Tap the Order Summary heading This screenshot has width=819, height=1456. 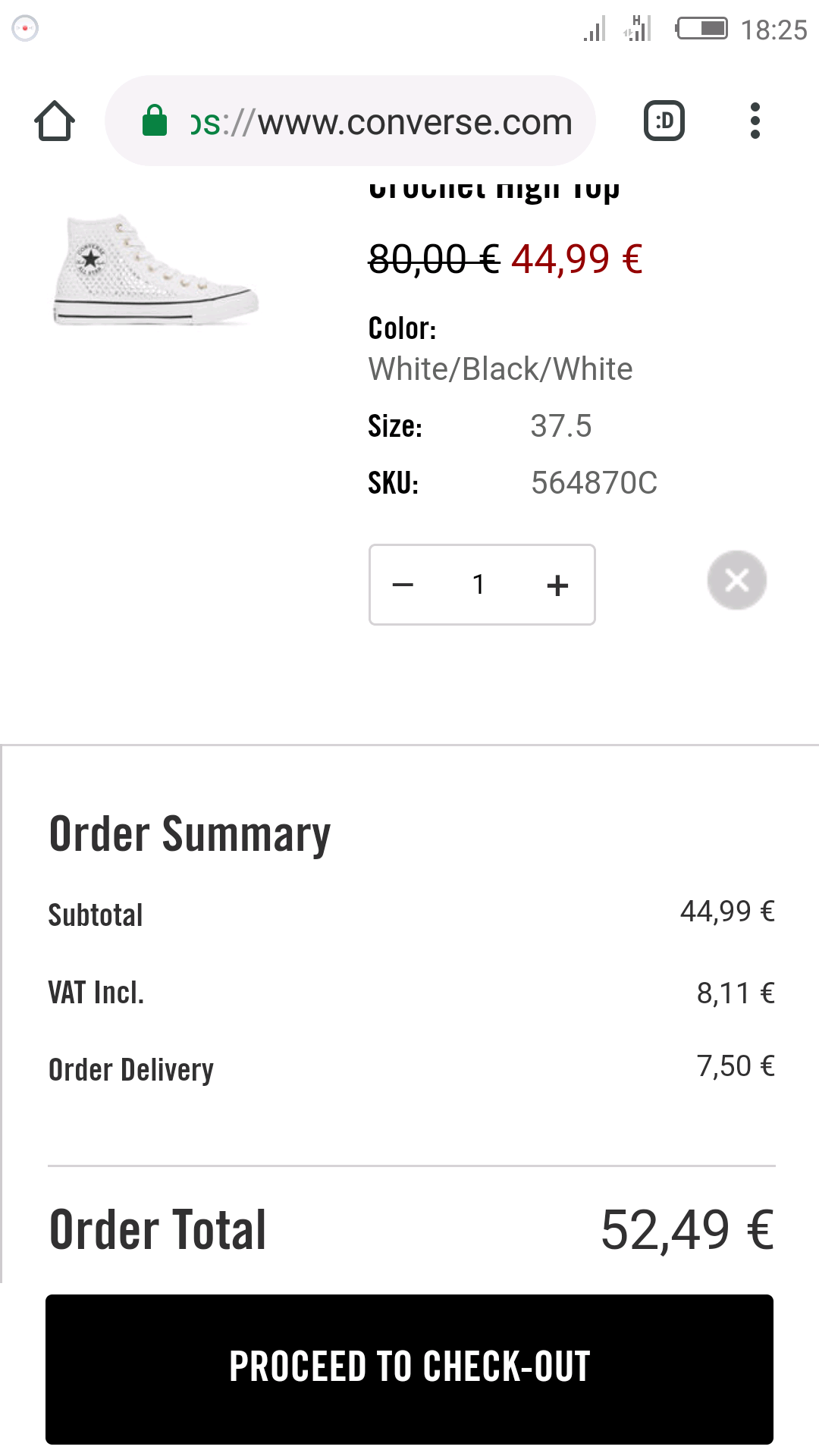190,835
